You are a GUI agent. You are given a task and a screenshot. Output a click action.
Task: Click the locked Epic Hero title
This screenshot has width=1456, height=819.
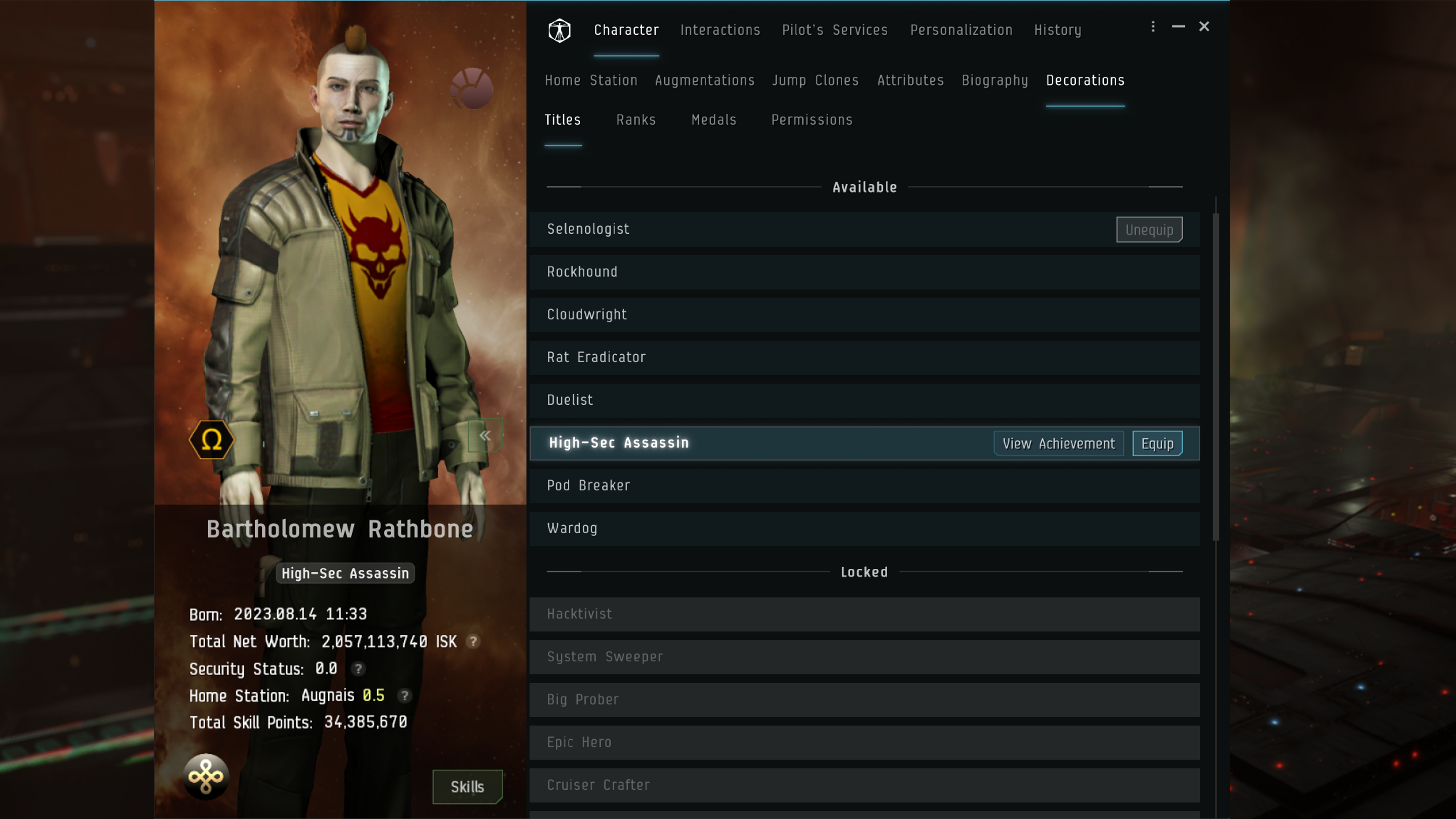tap(865, 743)
